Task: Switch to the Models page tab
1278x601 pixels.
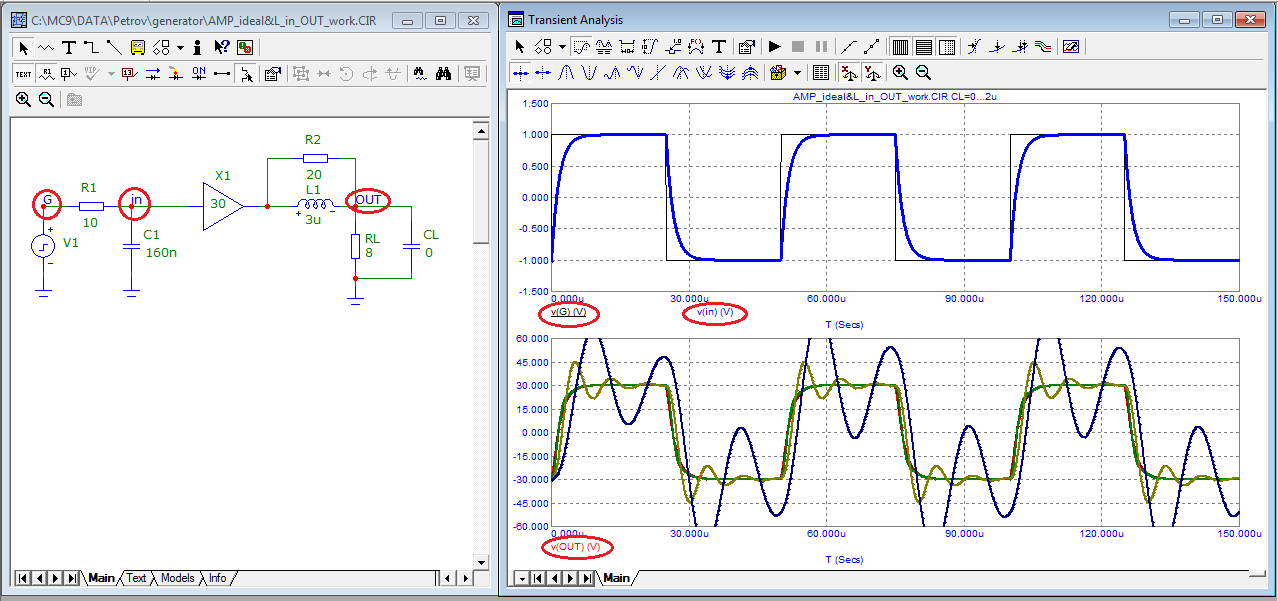Action: click(x=178, y=578)
